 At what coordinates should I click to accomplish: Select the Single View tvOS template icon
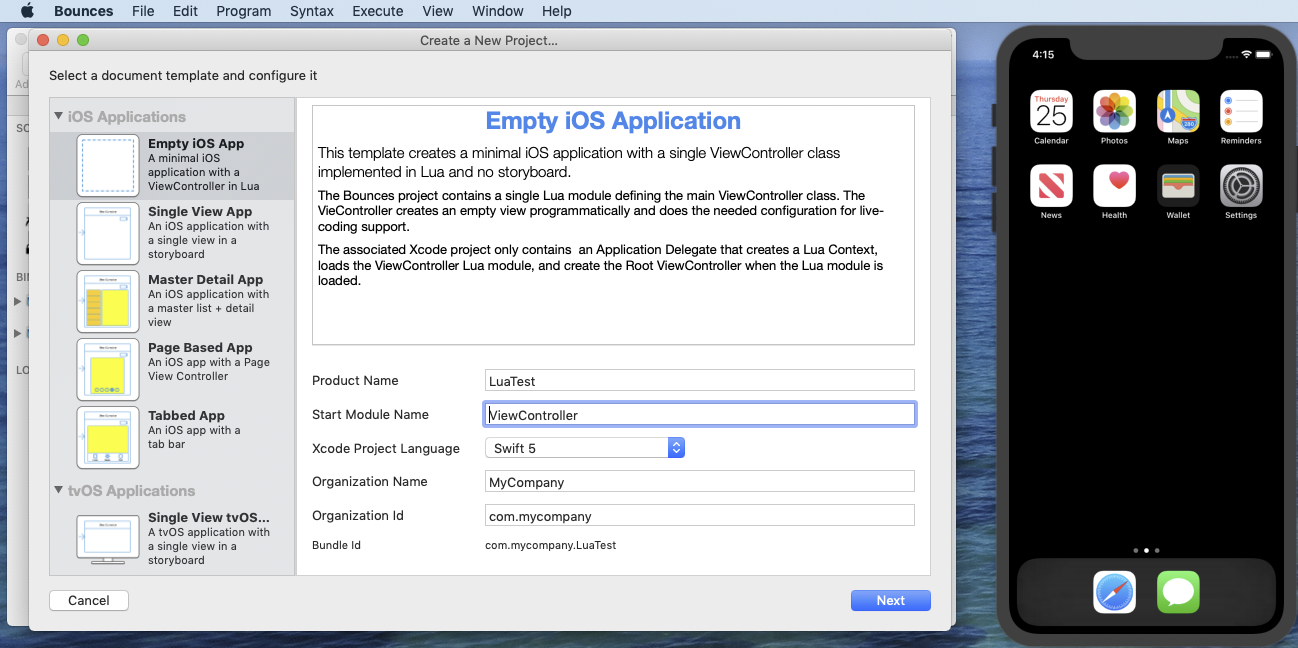108,539
